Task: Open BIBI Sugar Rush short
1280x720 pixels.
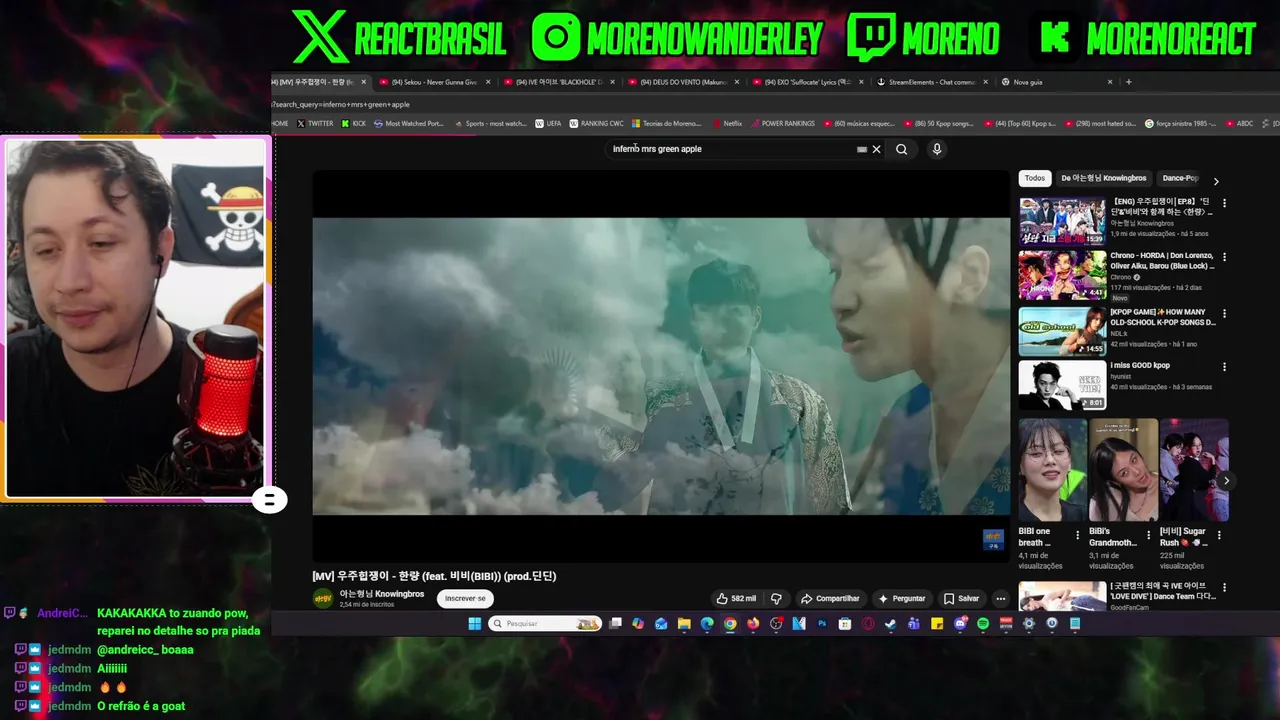Action: [x=1194, y=470]
